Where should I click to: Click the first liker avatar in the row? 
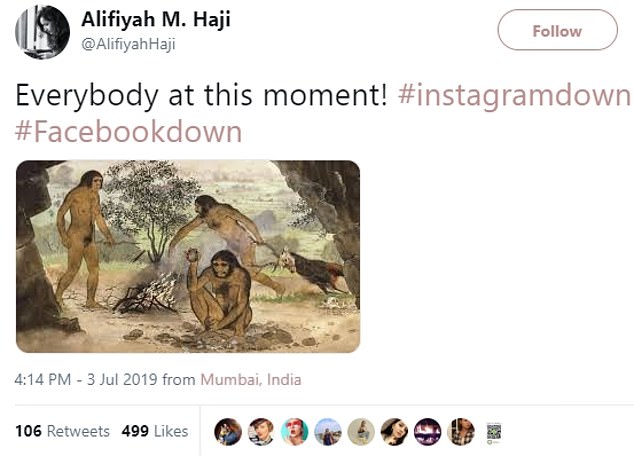click(x=228, y=431)
